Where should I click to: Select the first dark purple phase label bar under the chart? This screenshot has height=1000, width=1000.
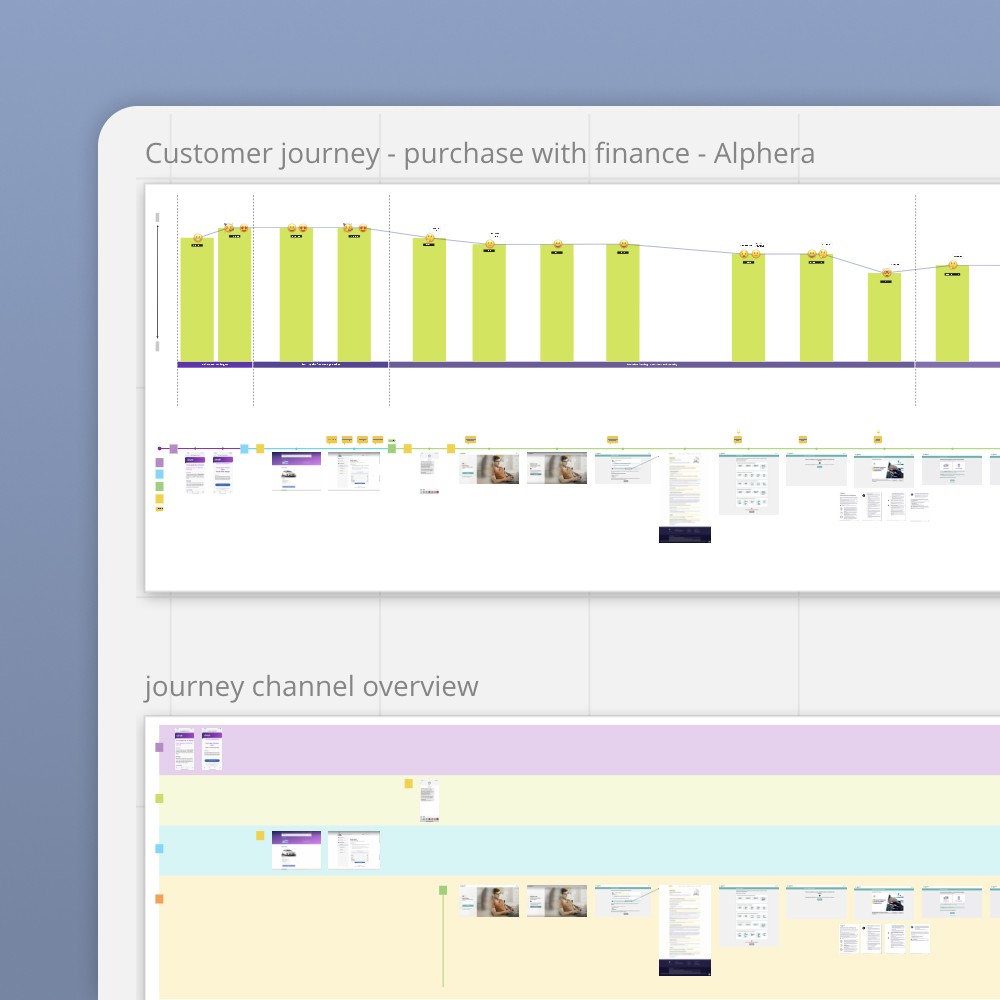215,365
